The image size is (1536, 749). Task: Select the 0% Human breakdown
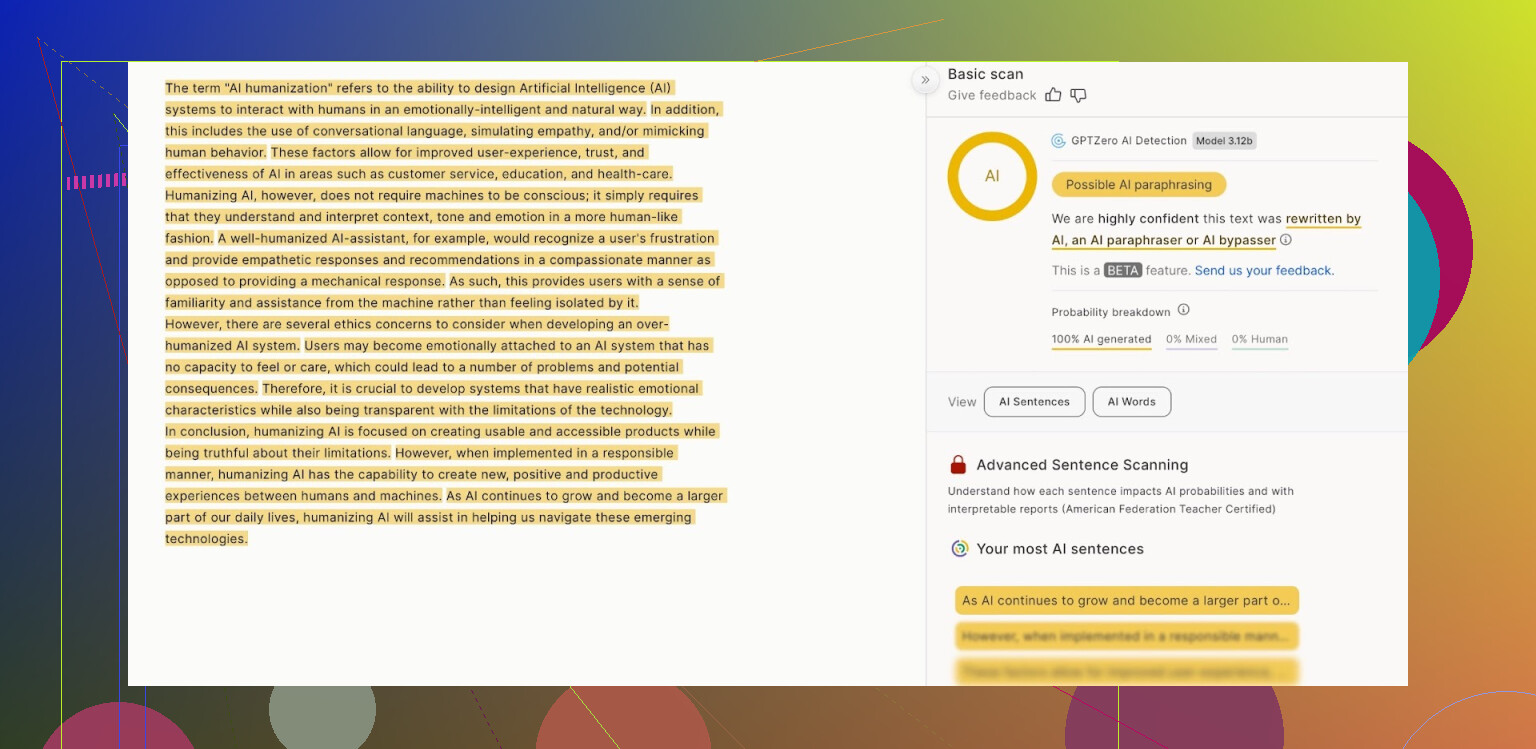click(x=1259, y=339)
